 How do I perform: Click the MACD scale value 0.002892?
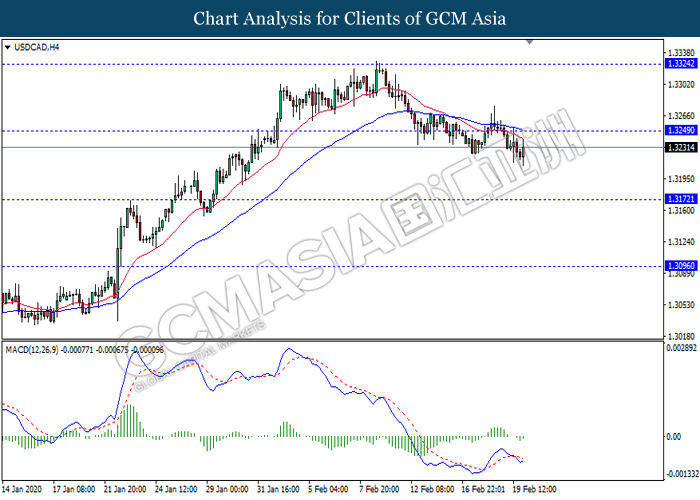click(x=681, y=348)
